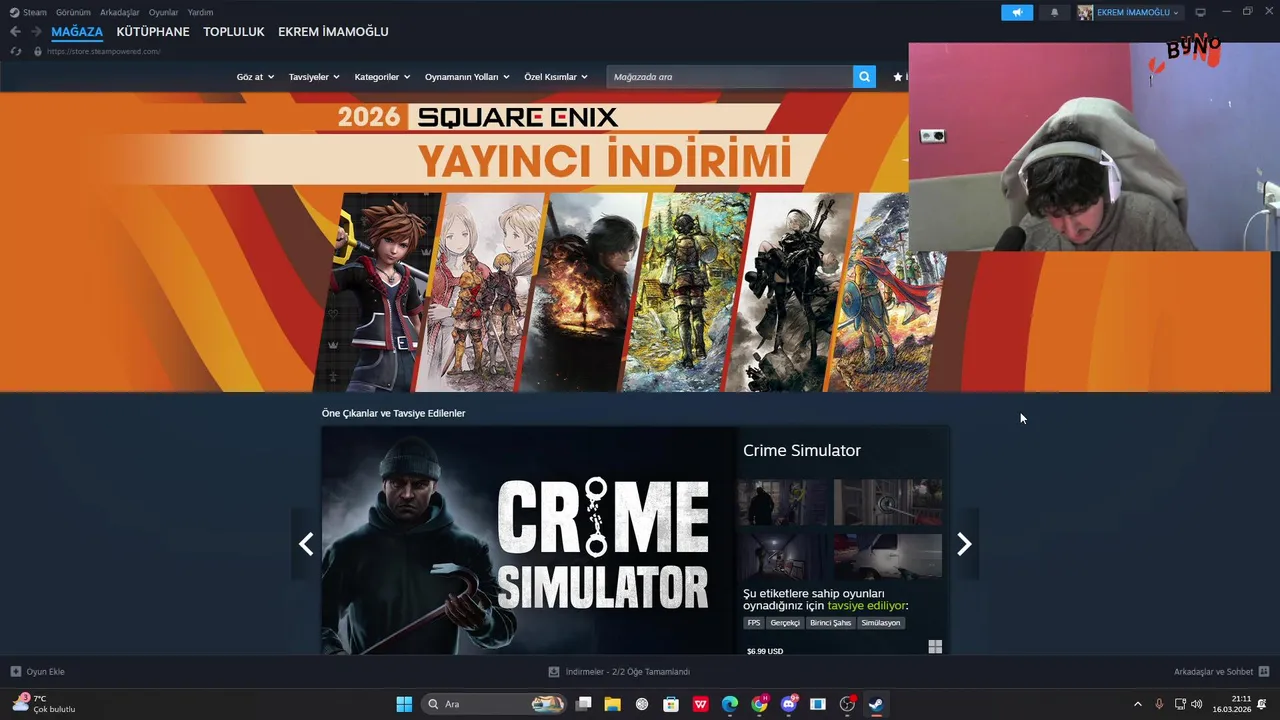Open İndirmeler downloads status link
This screenshot has width=1280, height=720.
(x=619, y=672)
